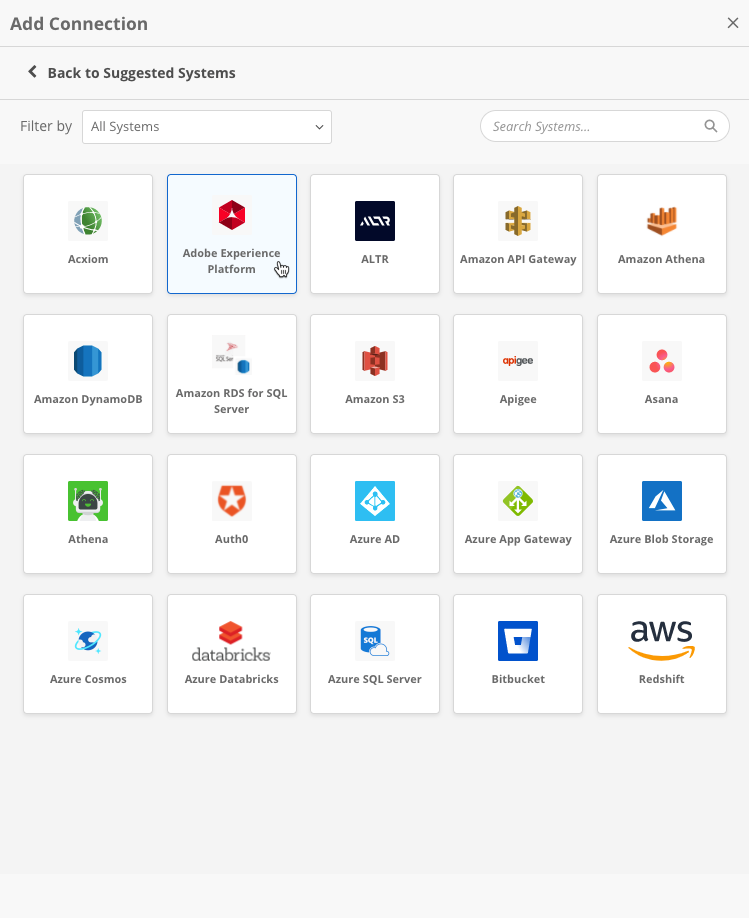The image size is (749, 918).
Task: Select the Azure Databricks tile
Action: 232,654
